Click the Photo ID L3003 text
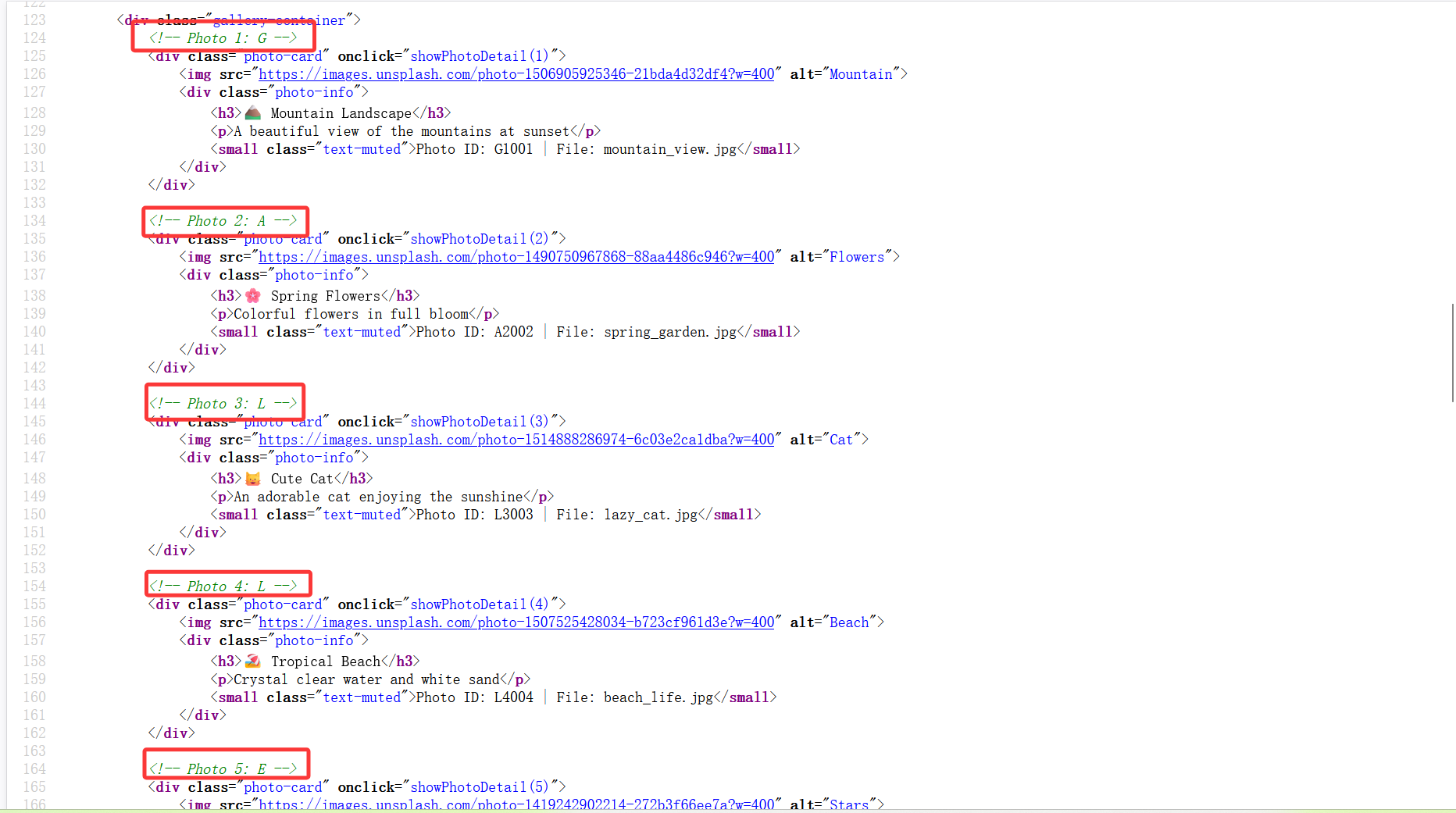The height and width of the screenshot is (813, 1456). click(x=474, y=515)
